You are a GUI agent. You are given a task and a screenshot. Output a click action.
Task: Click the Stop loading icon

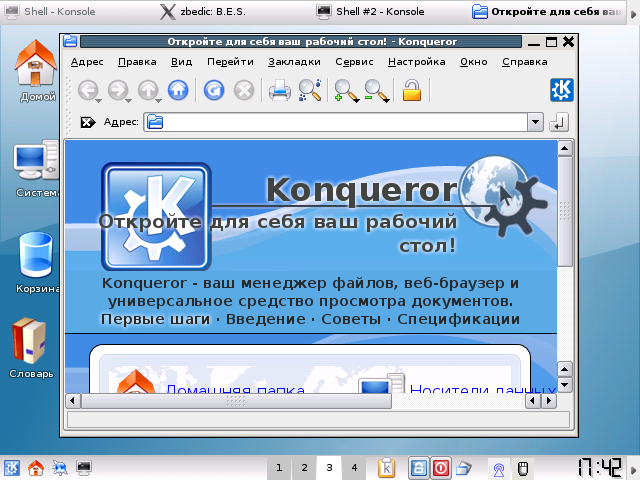coord(244,90)
